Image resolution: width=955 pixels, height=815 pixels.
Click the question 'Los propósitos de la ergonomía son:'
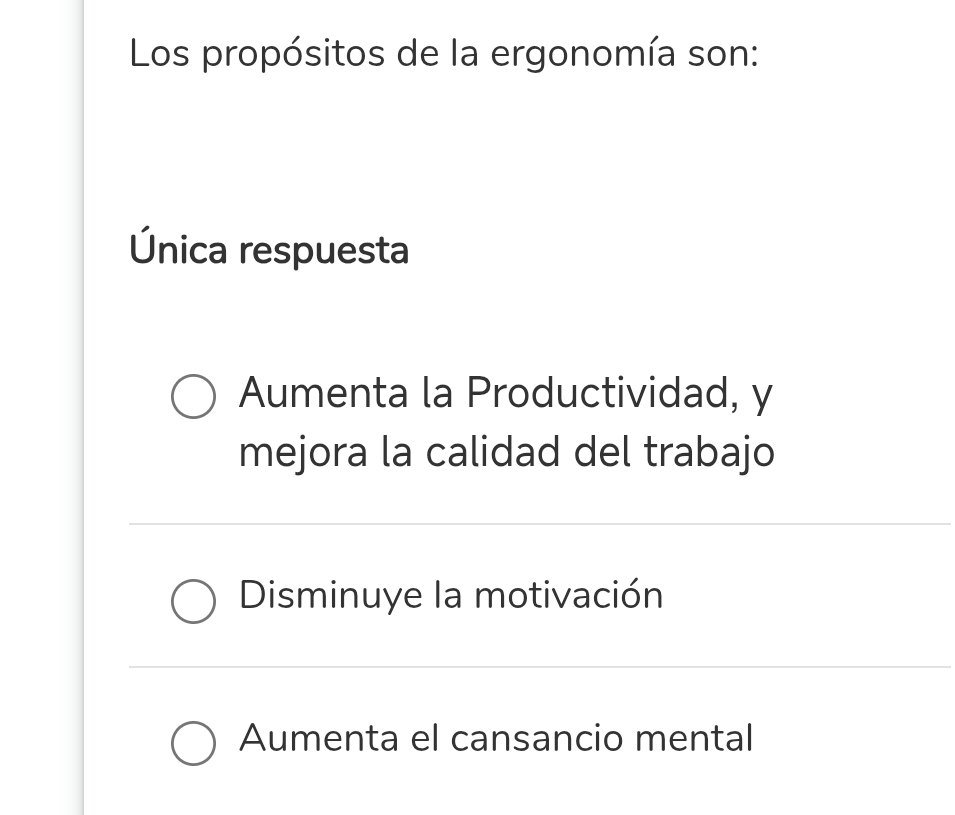(x=444, y=55)
